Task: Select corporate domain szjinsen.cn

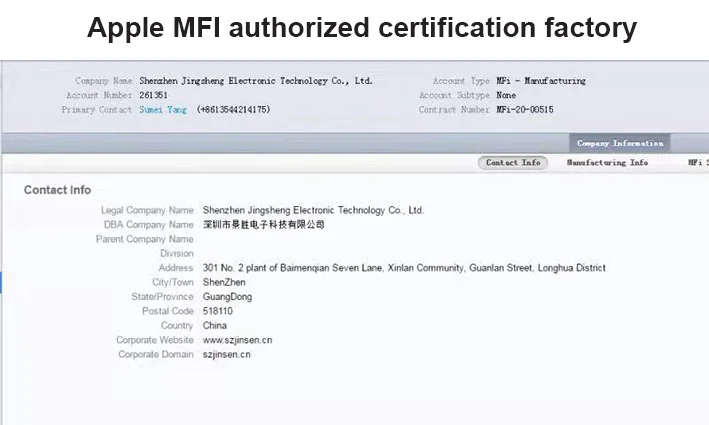Action: click(227, 354)
